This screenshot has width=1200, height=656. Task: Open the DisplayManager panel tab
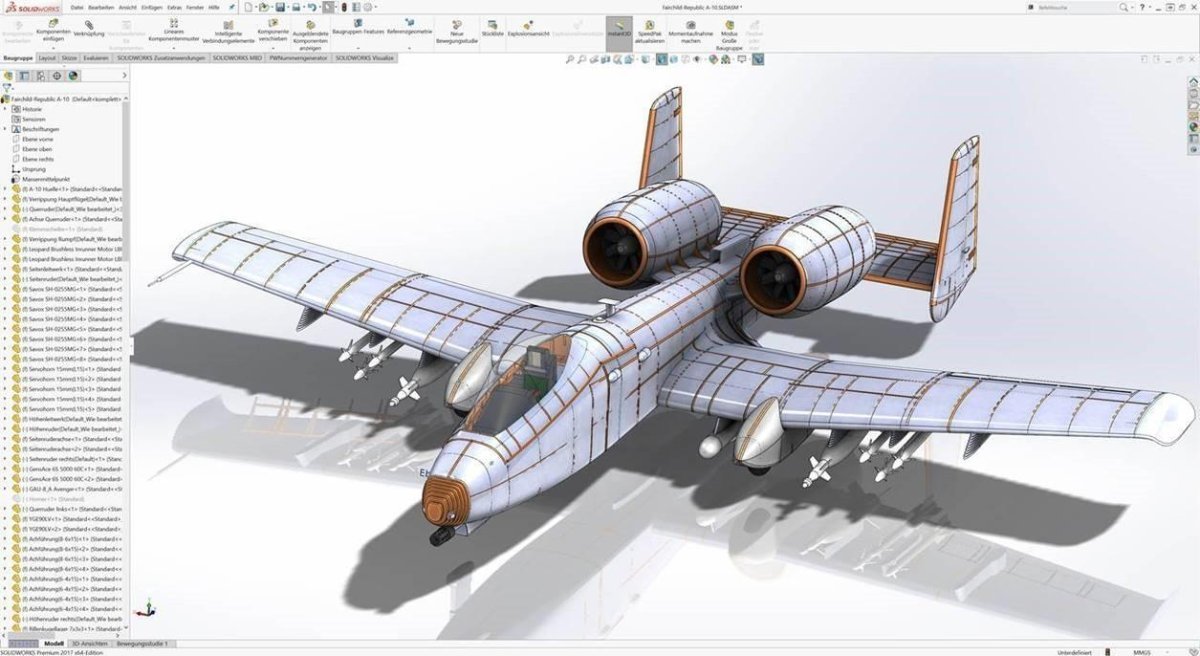pos(73,75)
